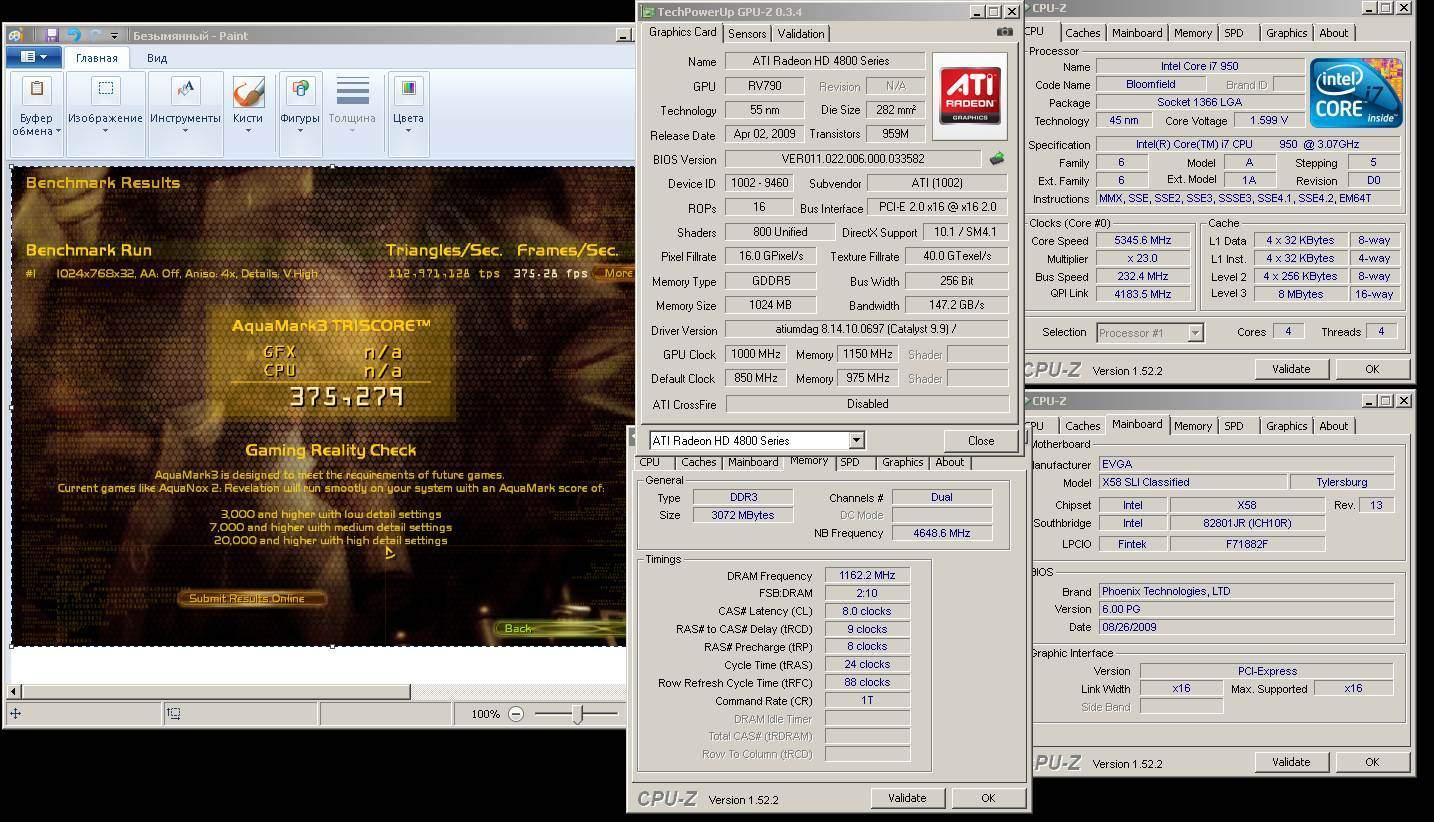Click Validate in the mainboard CPU-Z window
Screen dimensions: 1434x822
click(1290, 762)
